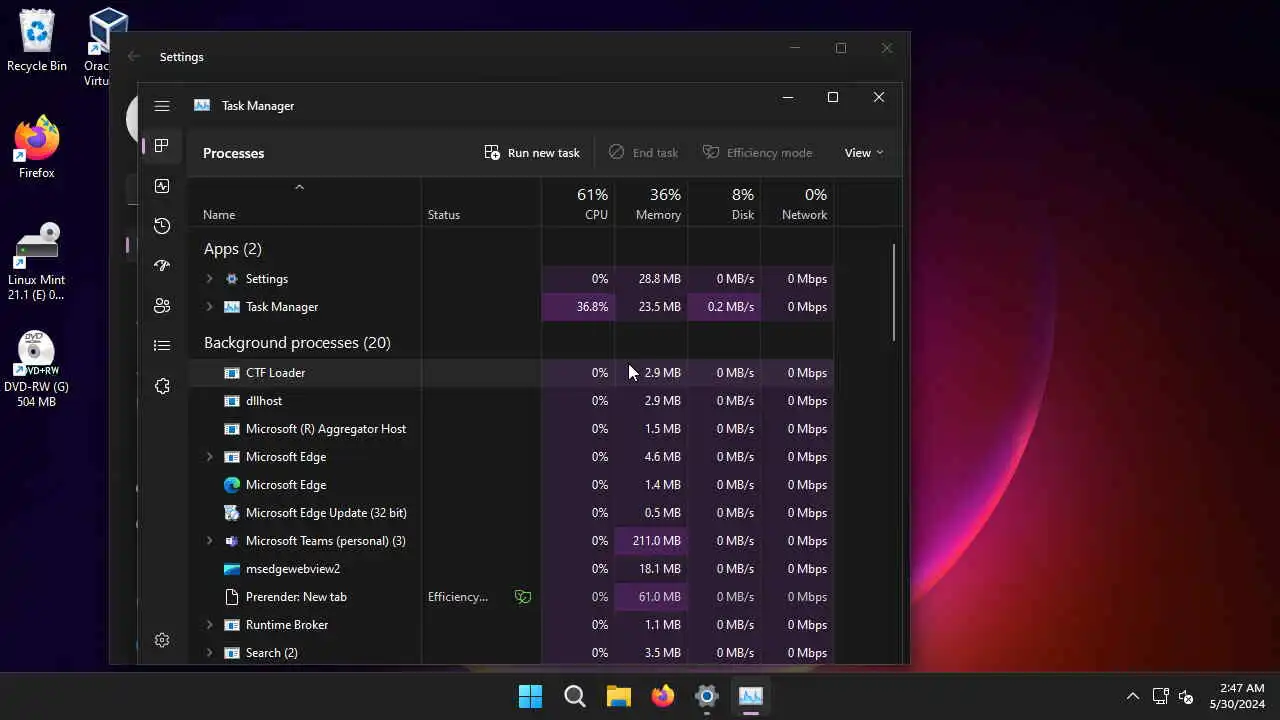This screenshot has height=720, width=1280.
Task: Switch to Settings app via taskbar icon
Action: [x=707, y=696]
